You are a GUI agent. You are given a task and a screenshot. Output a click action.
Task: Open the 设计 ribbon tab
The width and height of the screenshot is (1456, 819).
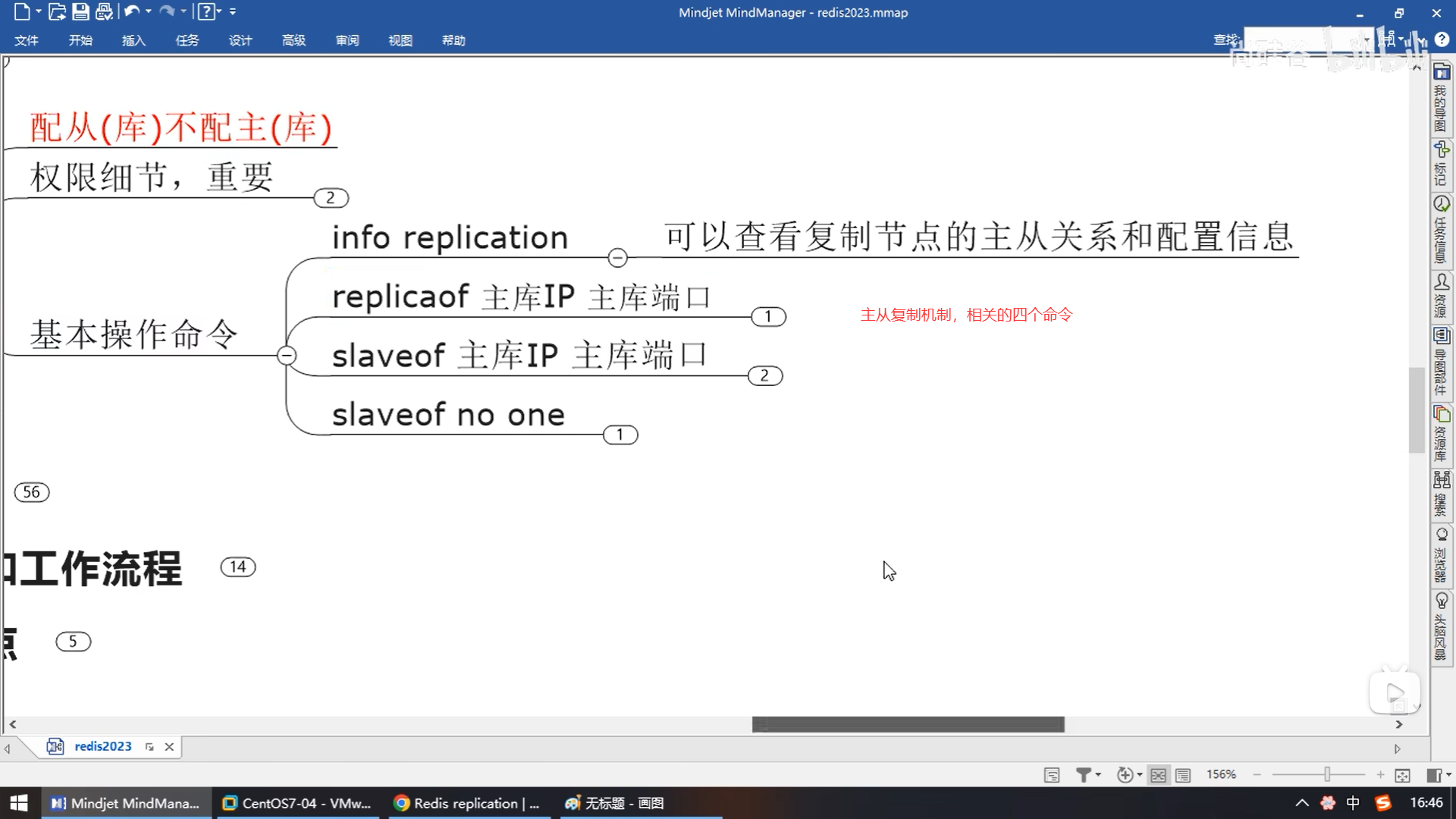240,40
